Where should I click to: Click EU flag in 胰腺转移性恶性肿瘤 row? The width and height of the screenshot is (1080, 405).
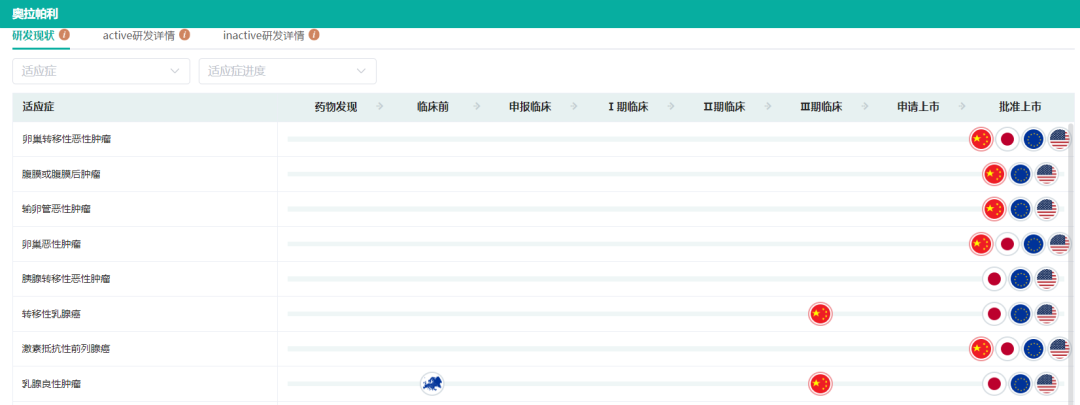(x=1020, y=279)
